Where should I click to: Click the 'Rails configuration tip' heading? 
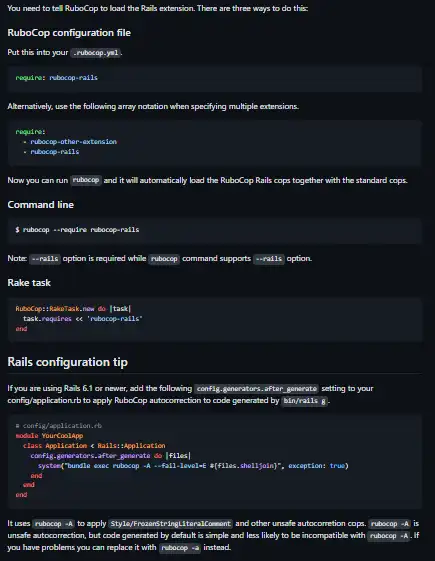coord(68,362)
